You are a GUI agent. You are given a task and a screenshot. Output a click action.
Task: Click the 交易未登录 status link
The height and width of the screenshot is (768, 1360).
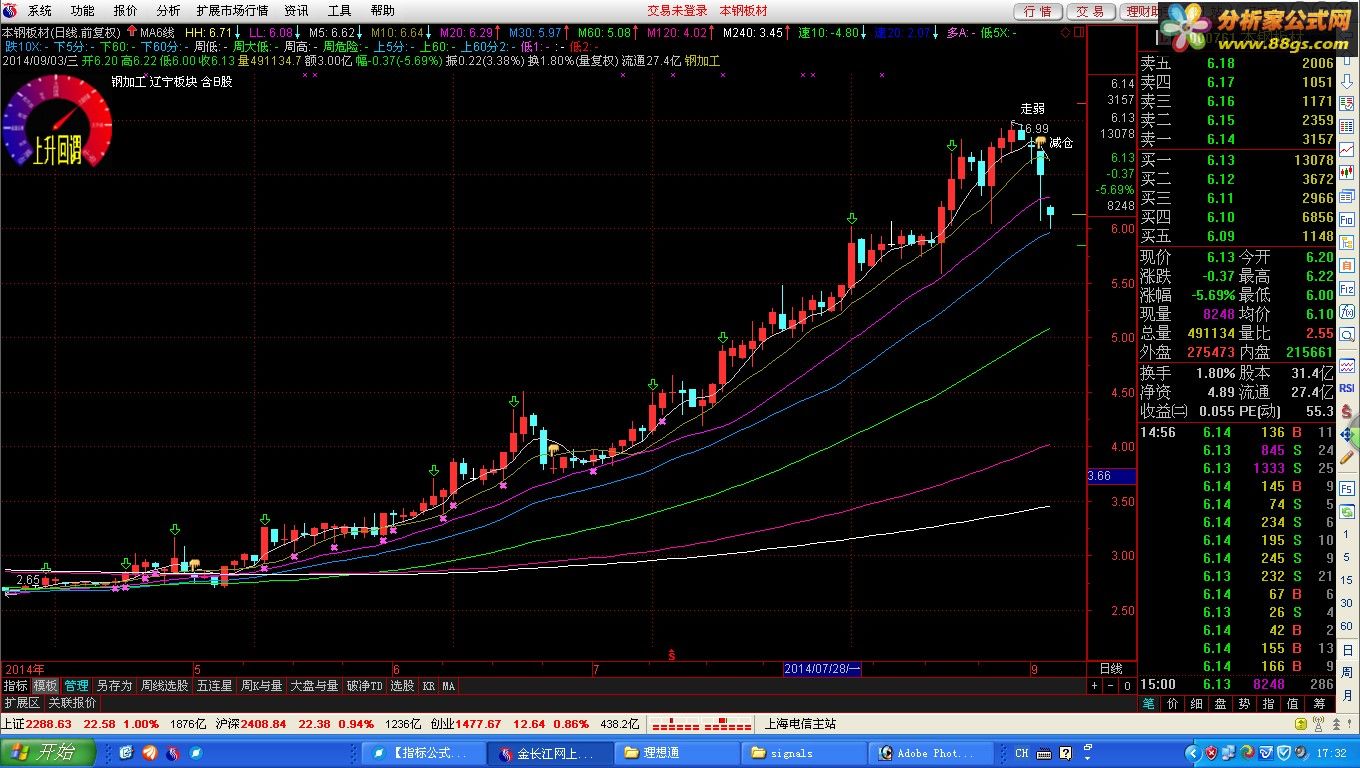pos(677,10)
